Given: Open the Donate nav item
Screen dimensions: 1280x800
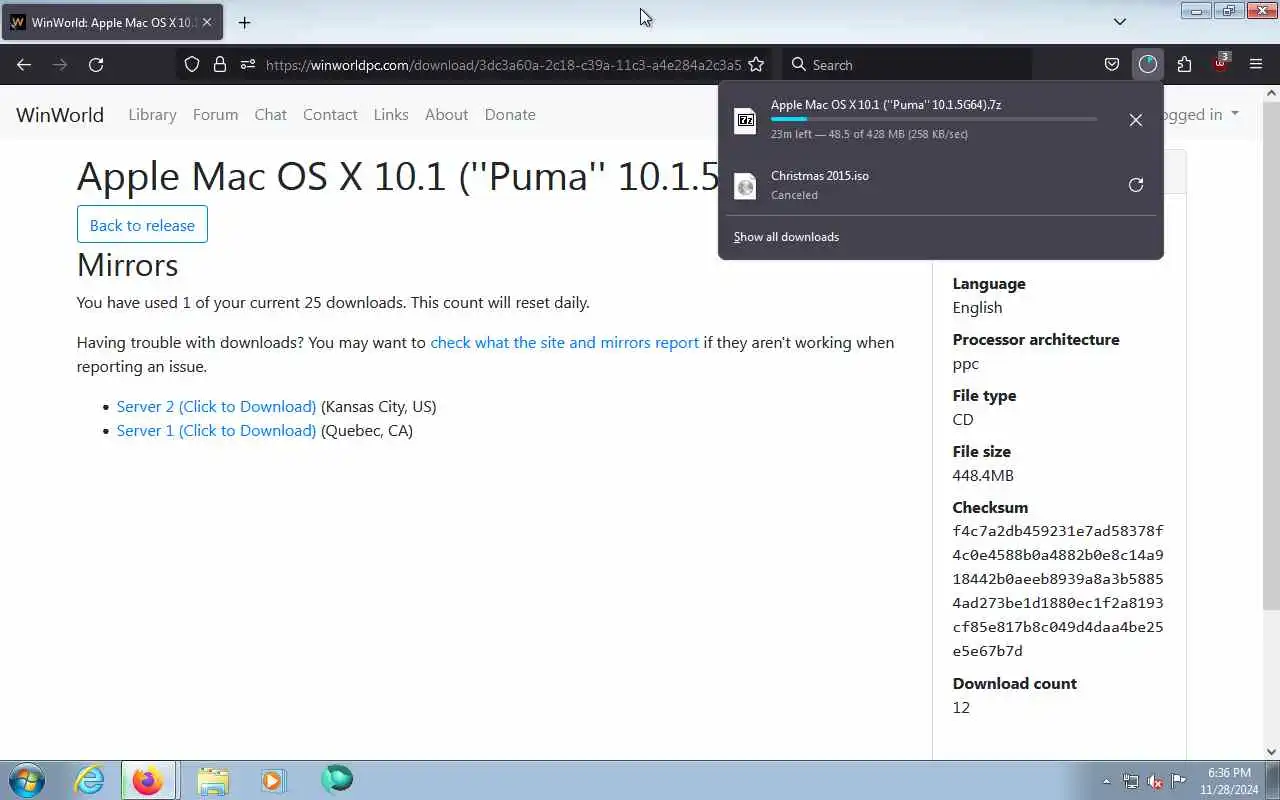Looking at the screenshot, I should point(510,114).
